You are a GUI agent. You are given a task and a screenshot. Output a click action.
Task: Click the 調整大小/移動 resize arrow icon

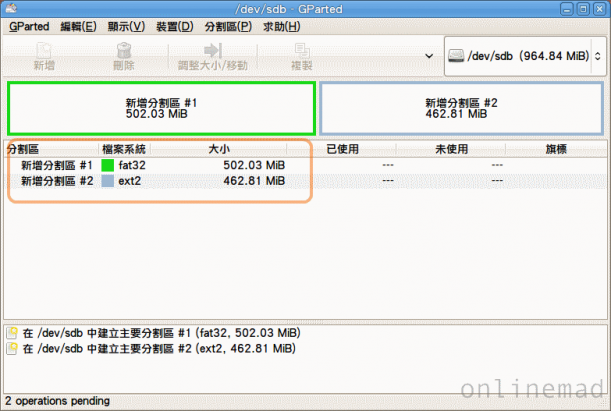pyautogui.click(x=213, y=51)
